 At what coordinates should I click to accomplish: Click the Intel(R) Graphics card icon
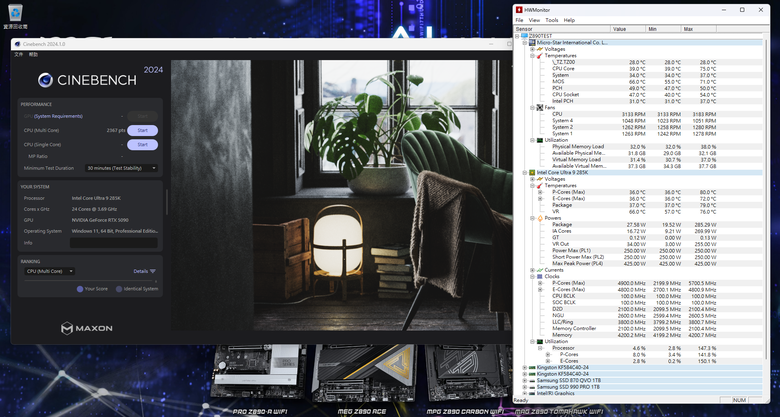[x=532, y=393]
